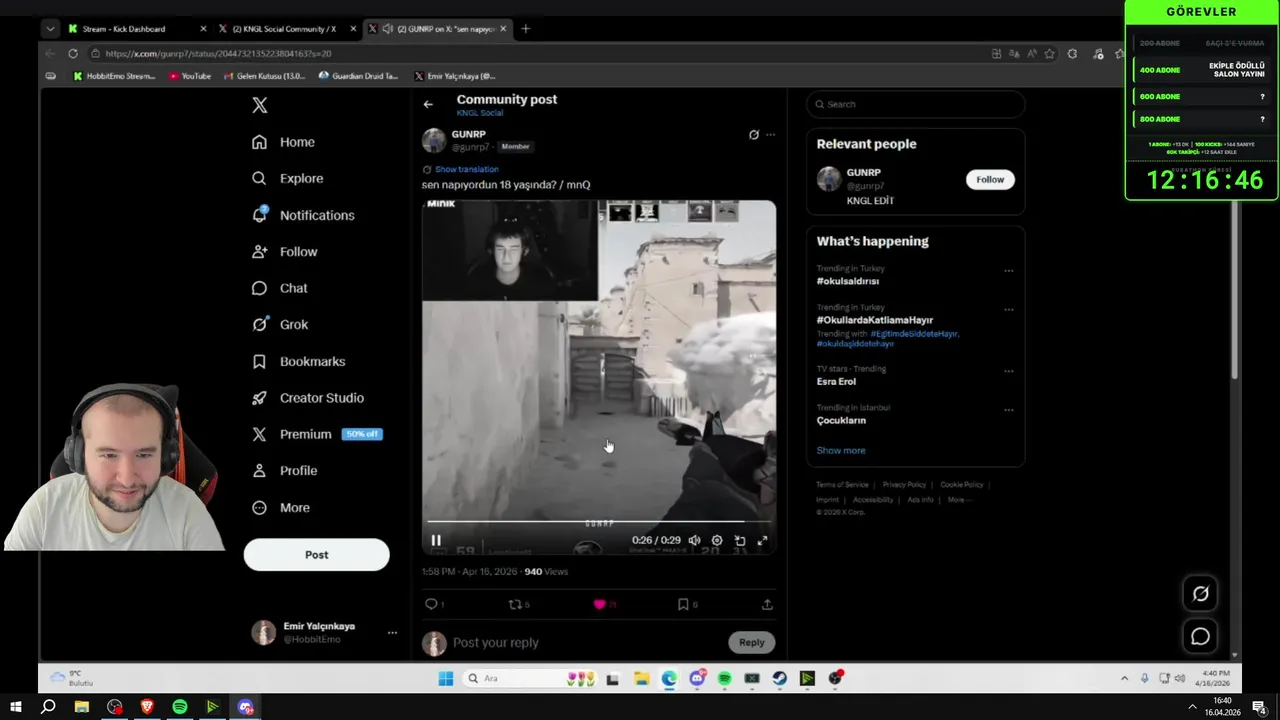Click the floating chat bubble button

[1200, 637]
